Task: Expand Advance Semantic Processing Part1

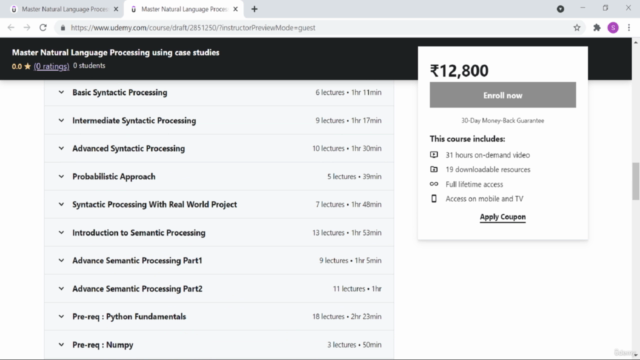Action: [219, 260]
